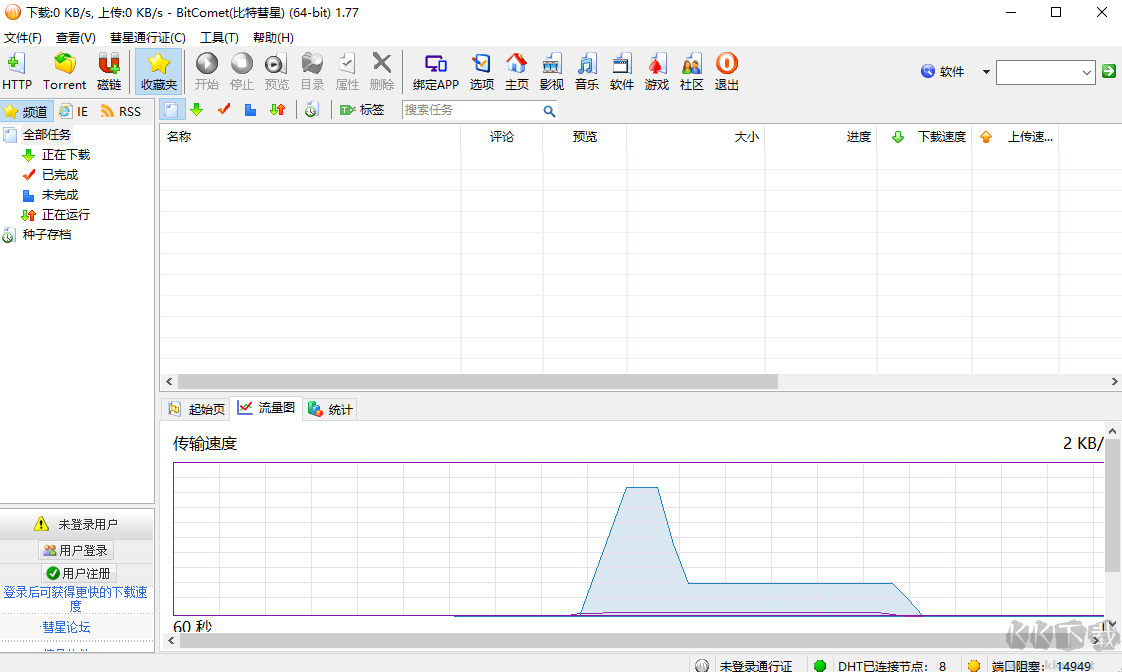Click the 退出 exit toolbar icon
The image size is (1122, 672).
pyautogui.click(x=726, y=71)
